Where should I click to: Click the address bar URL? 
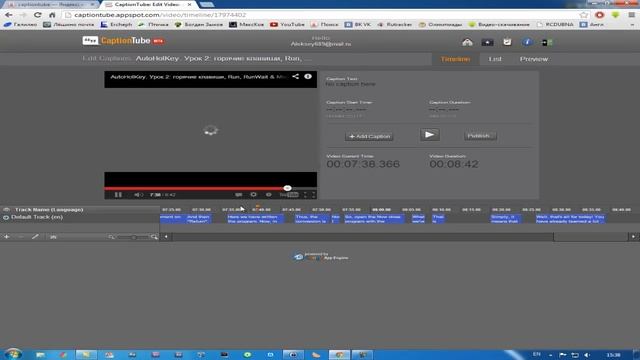[160, 15]
